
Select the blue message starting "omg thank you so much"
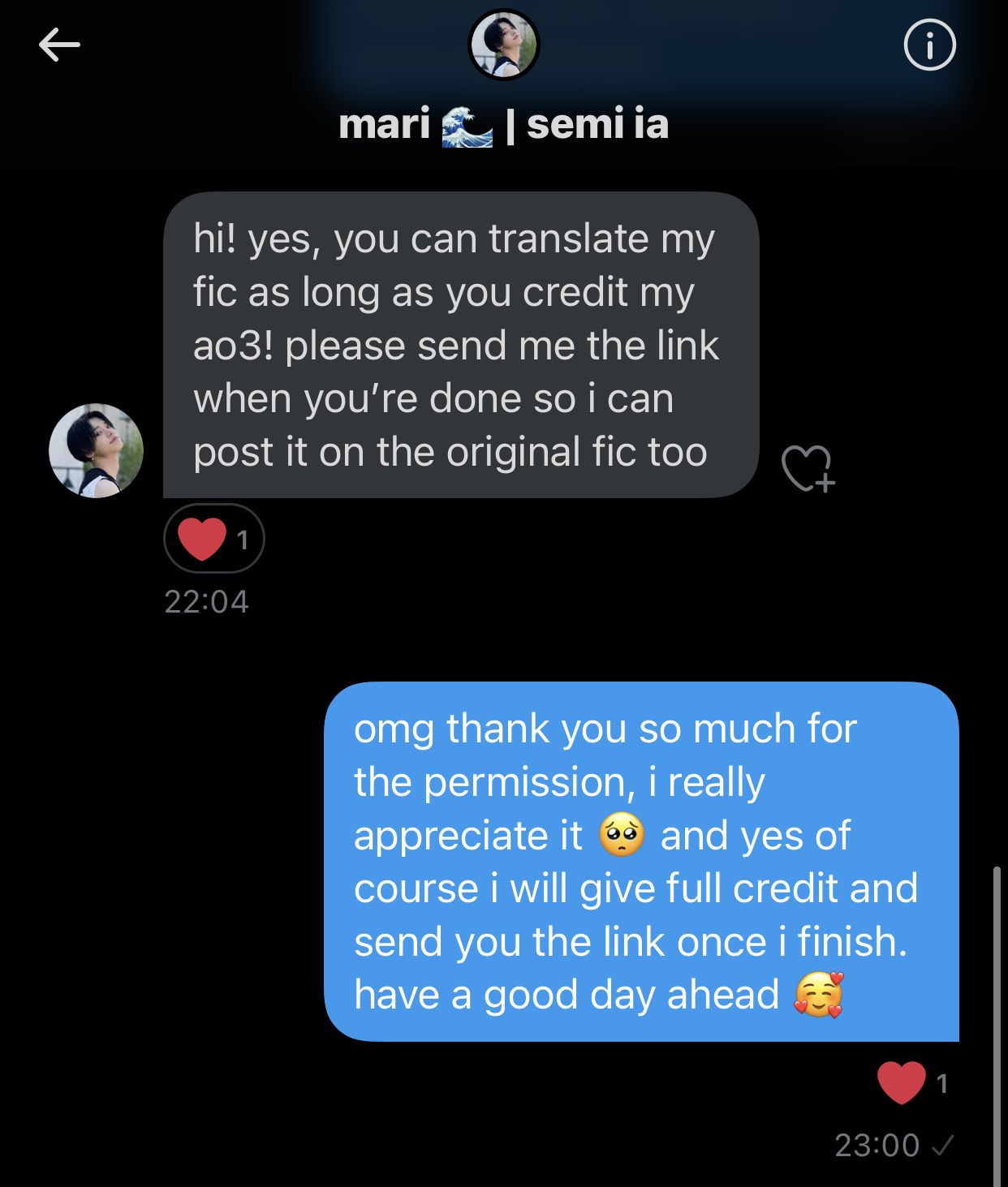640,861
